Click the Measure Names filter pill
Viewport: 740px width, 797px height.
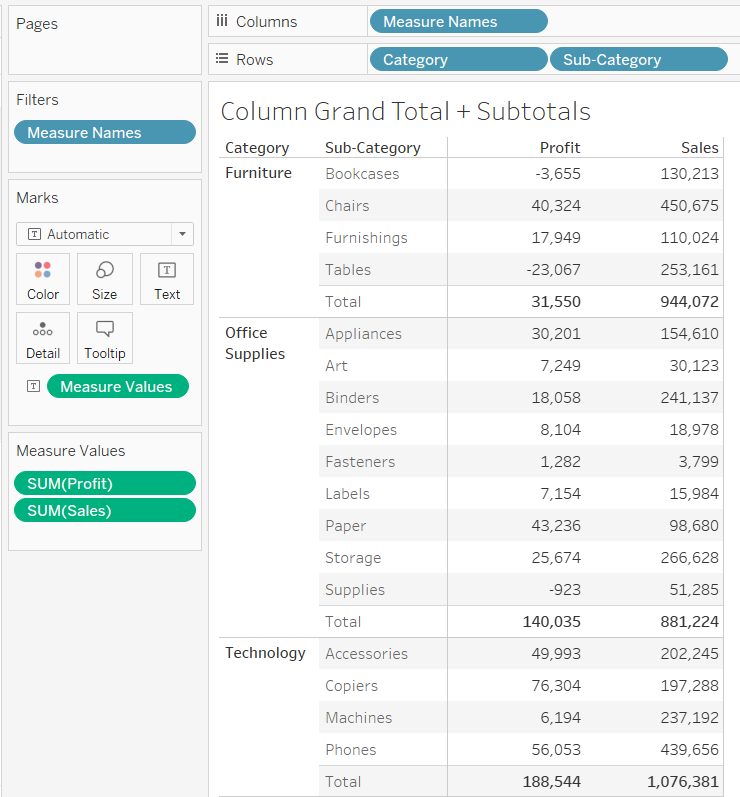[x=104, y=132]
